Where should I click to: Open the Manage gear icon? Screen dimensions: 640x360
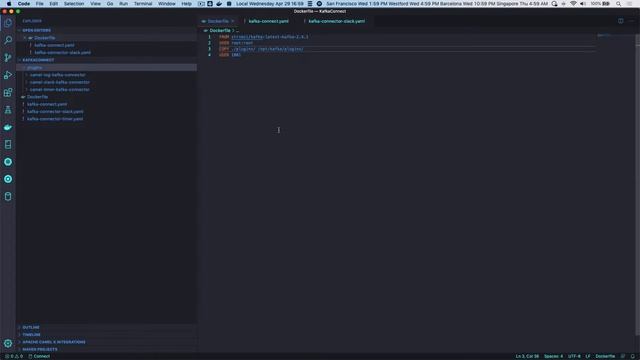[x=8, y=344]
